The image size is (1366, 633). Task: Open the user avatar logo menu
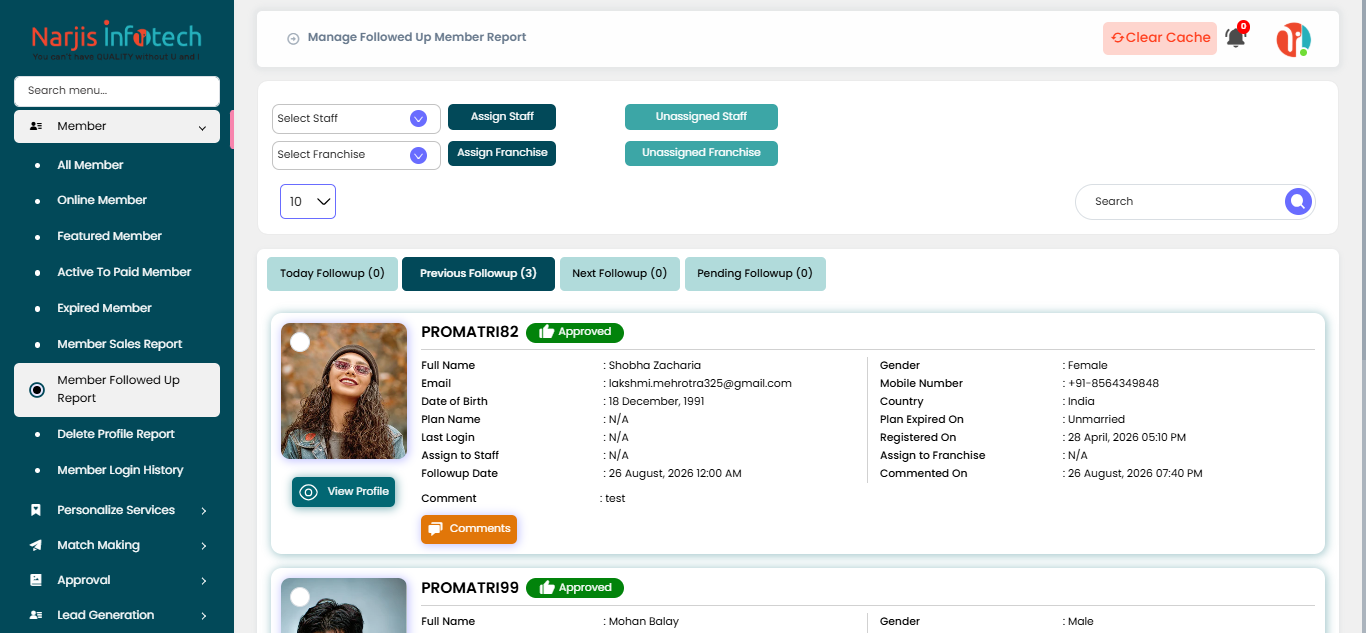click(1293, 39)
